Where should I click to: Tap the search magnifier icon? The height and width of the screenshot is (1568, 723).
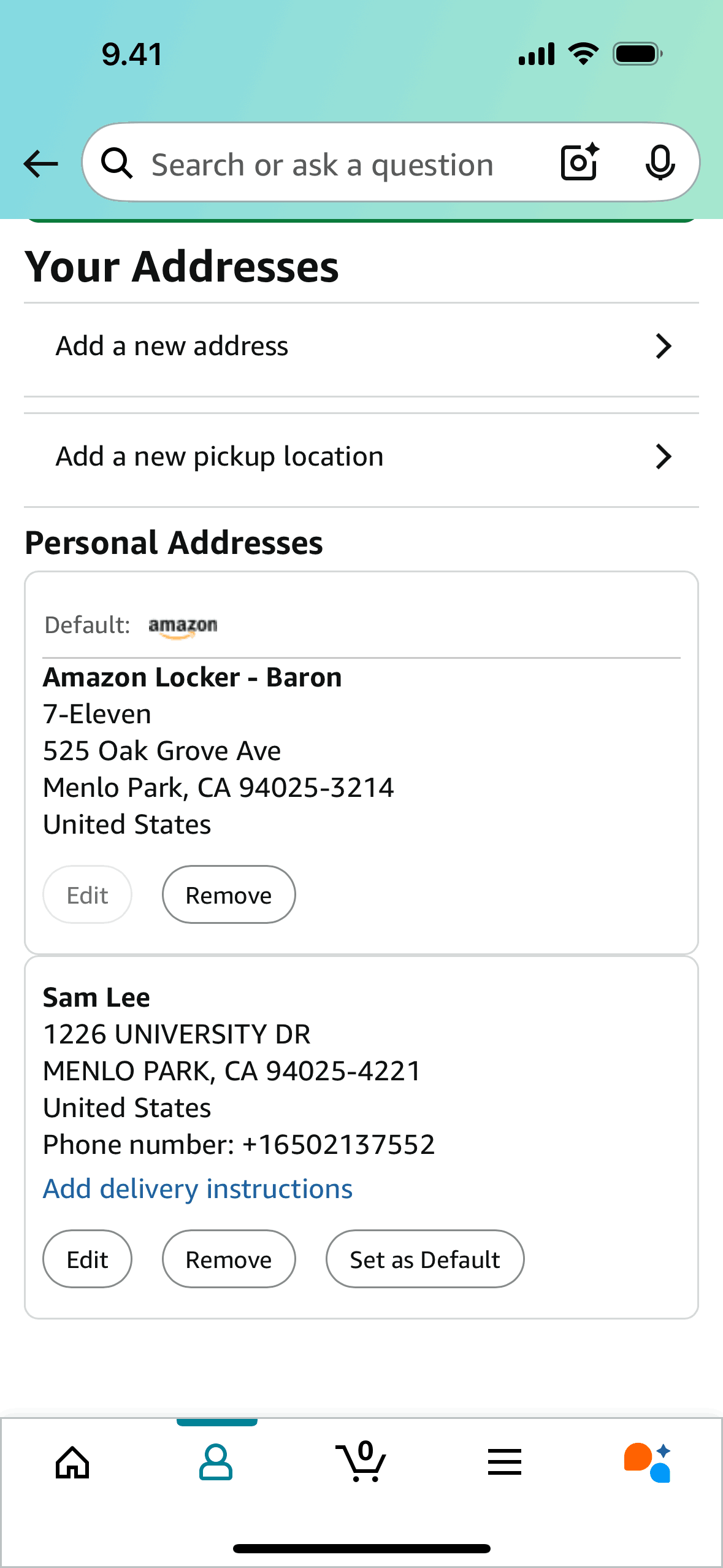pos(117,164)
